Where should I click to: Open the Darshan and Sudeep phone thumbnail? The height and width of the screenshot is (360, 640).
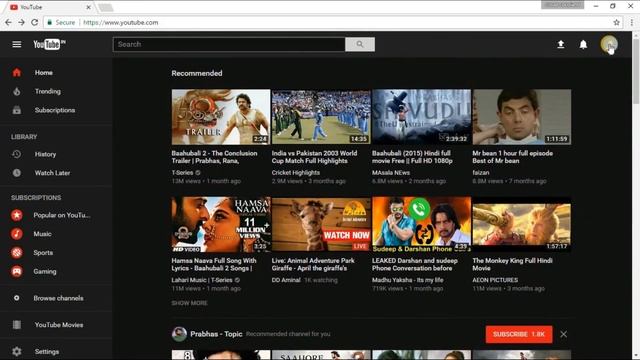point(422,224)
